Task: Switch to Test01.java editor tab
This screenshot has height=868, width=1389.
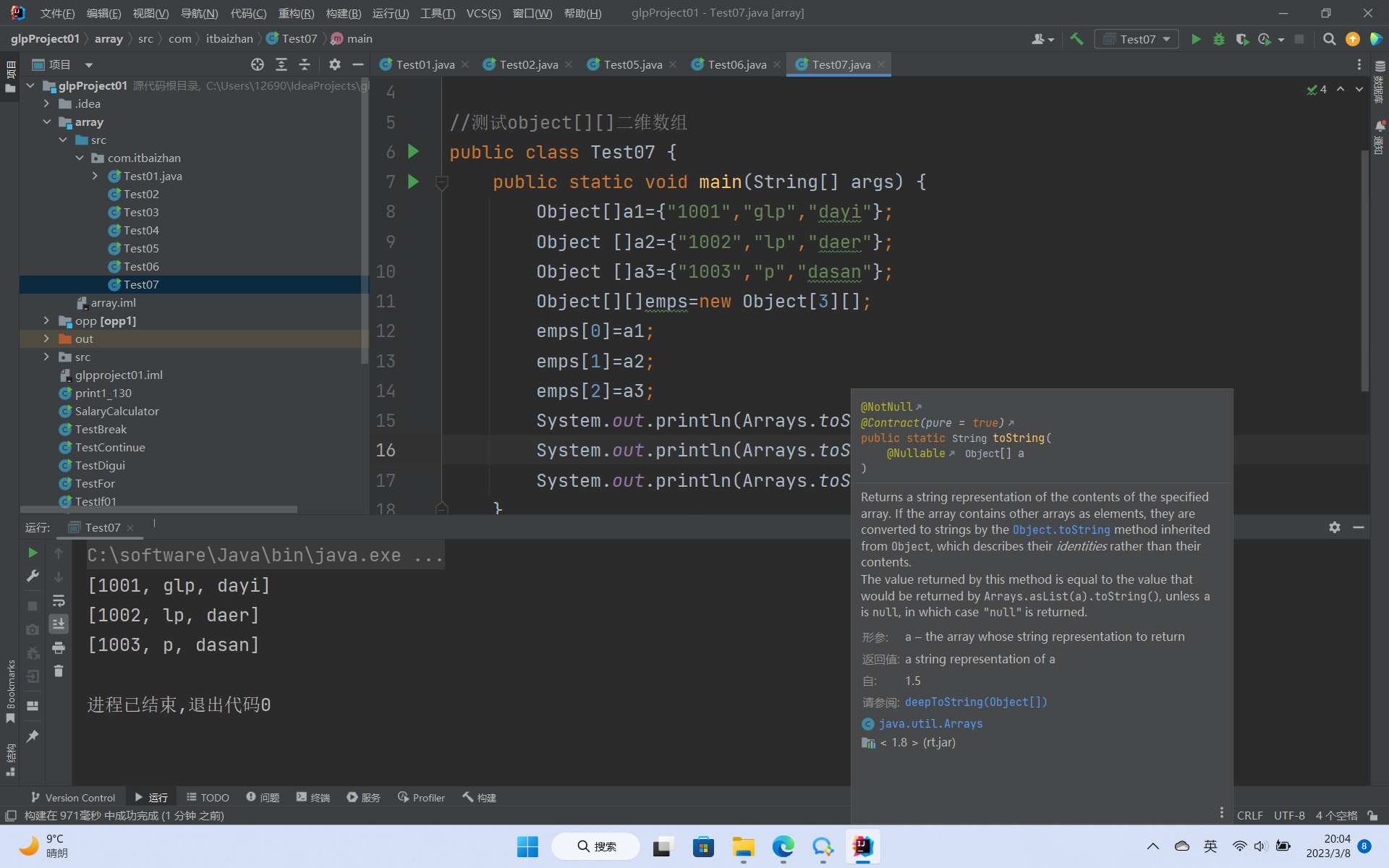Action: click(425, 64)
